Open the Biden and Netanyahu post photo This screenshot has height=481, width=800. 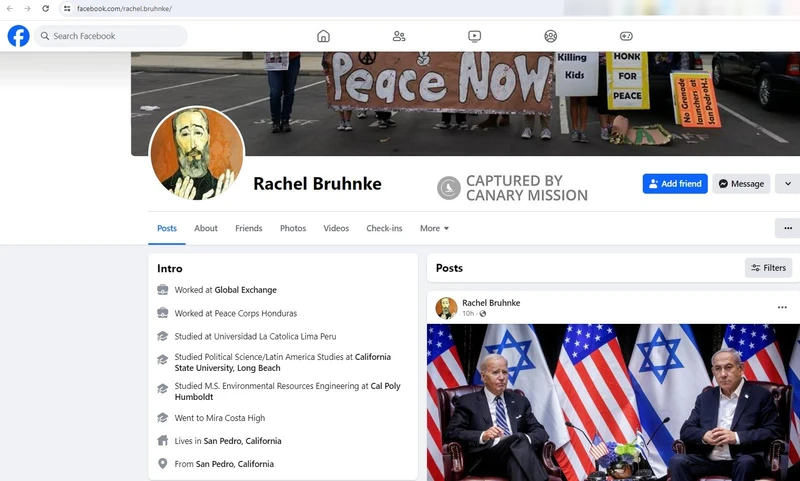(x=613, y=402)
